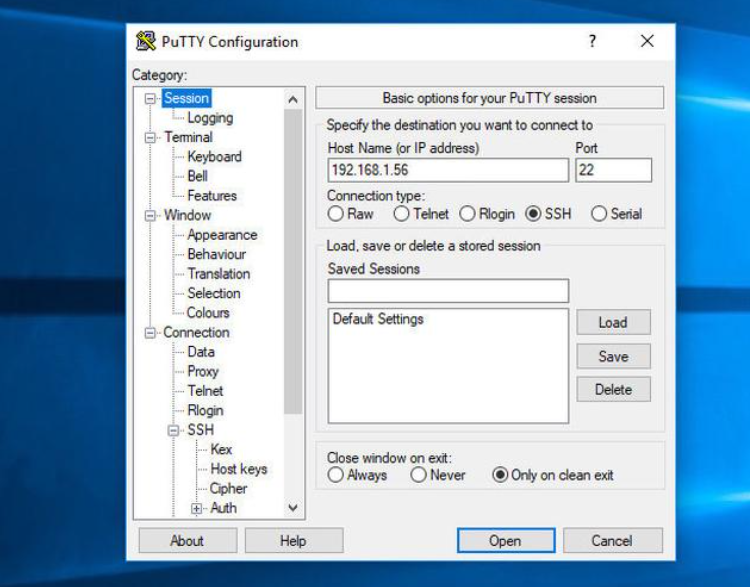The width and height of the screenshot is (750, 587).
Task: Open Data settings category
Action: tap(201, 352)
